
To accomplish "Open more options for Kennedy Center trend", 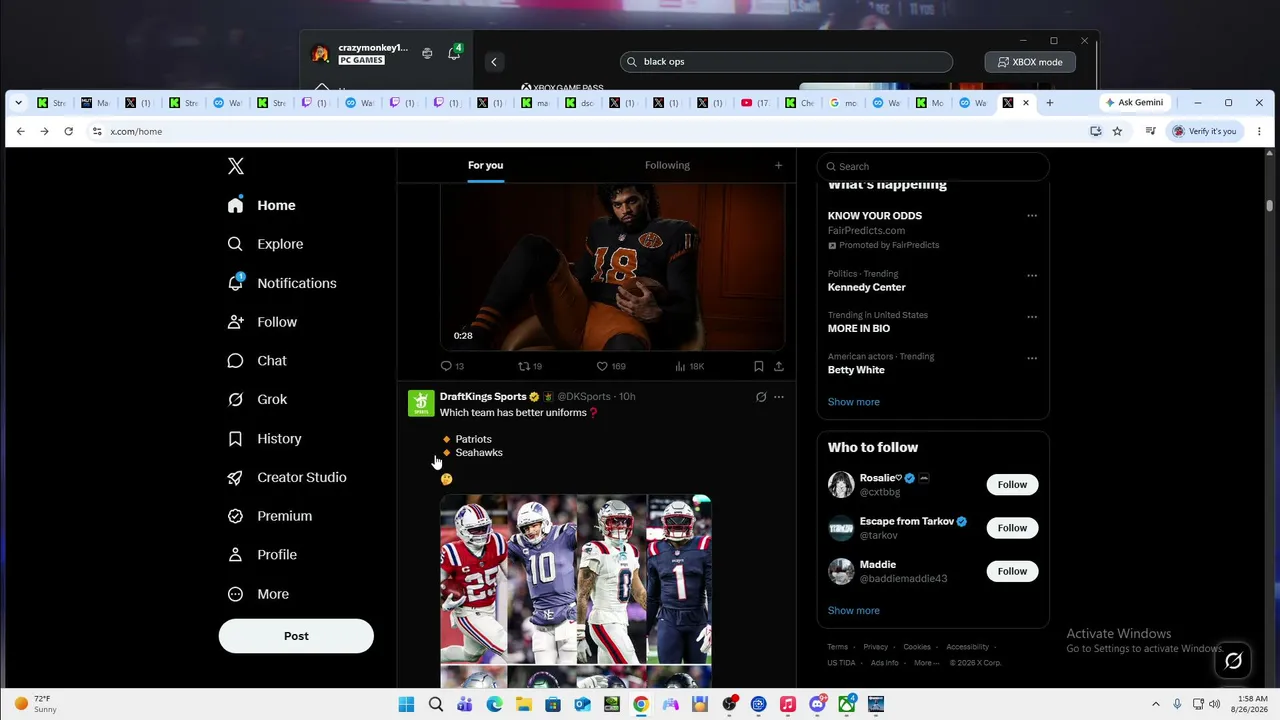I will tap(1032, 275).
